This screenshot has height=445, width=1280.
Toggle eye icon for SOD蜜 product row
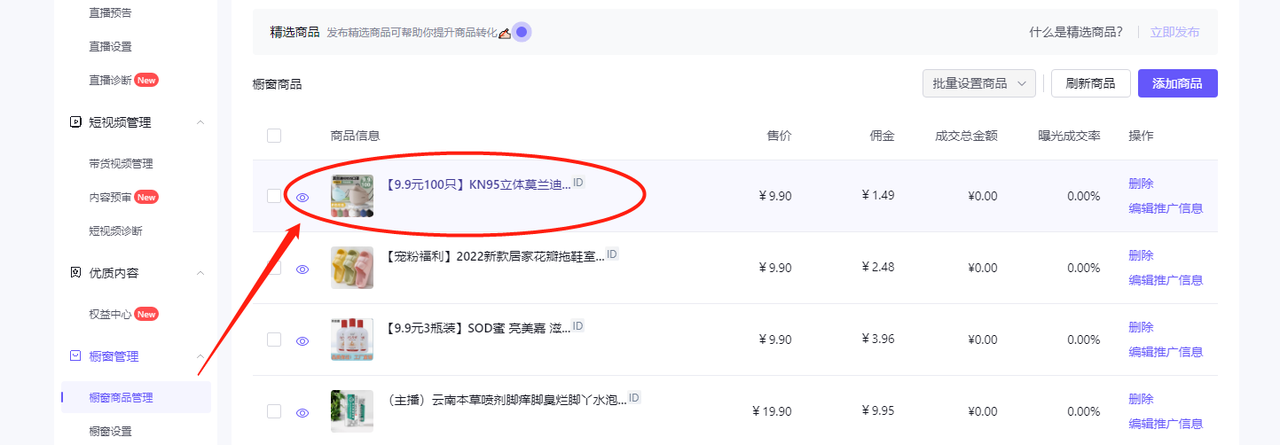[302, 340]
